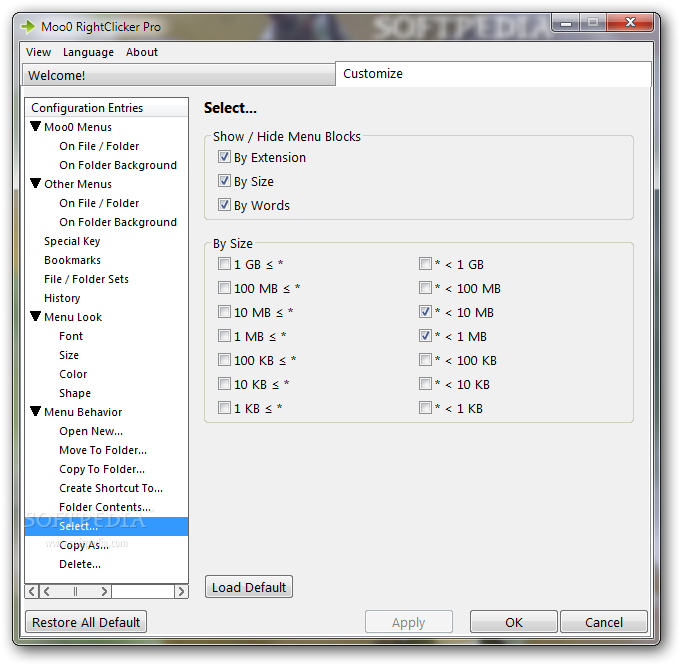Click the Configuration Entries column header

[x=107, y=107]
